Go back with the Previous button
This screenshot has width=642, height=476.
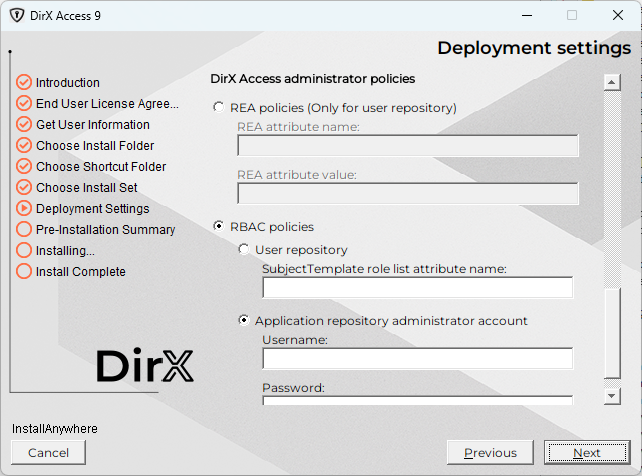click(490, 453)
